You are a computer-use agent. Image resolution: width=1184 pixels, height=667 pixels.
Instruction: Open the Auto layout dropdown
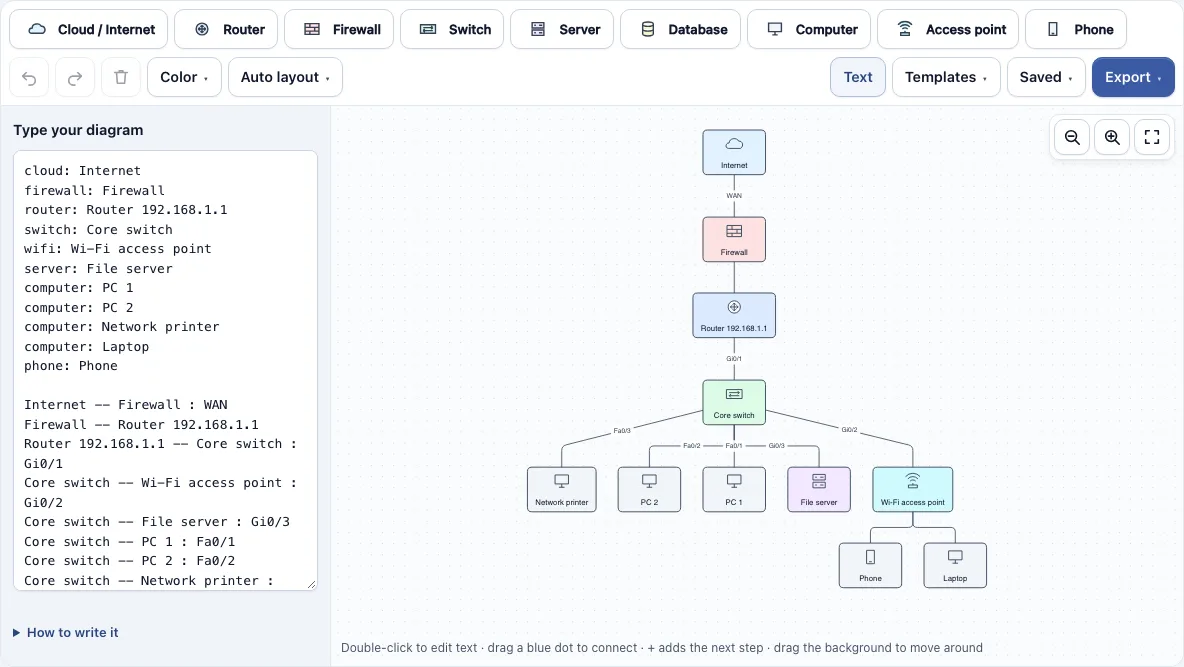coord(285,77)
